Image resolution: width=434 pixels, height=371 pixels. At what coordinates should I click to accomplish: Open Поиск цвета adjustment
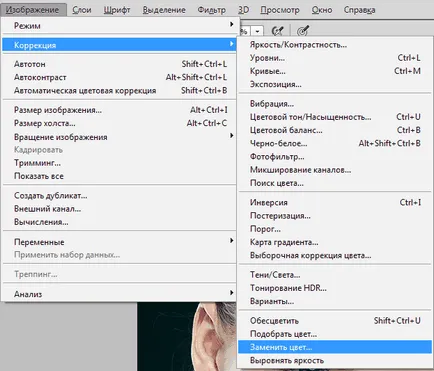pos(335,183)
